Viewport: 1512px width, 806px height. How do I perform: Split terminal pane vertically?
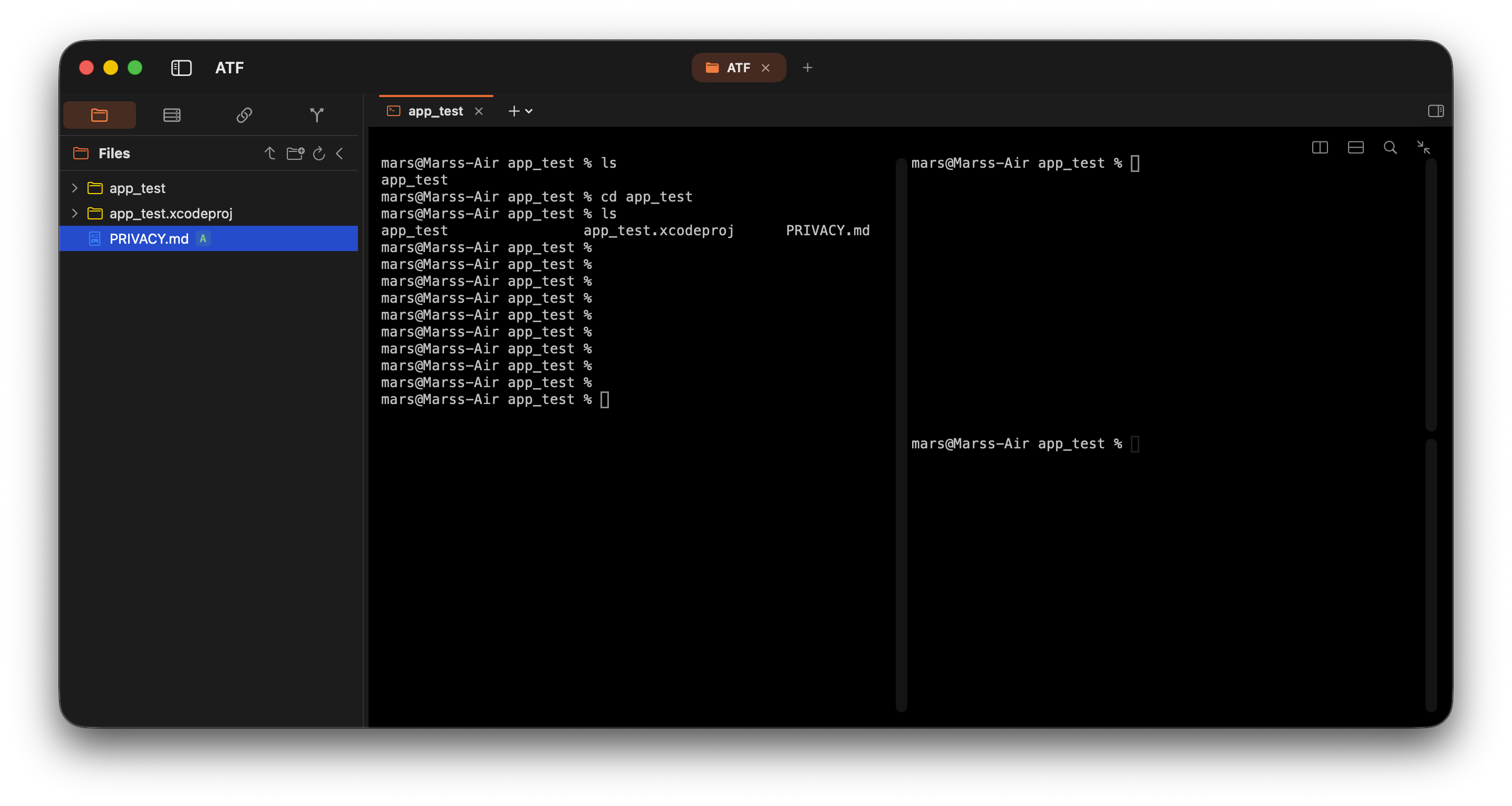[1320, 148]
